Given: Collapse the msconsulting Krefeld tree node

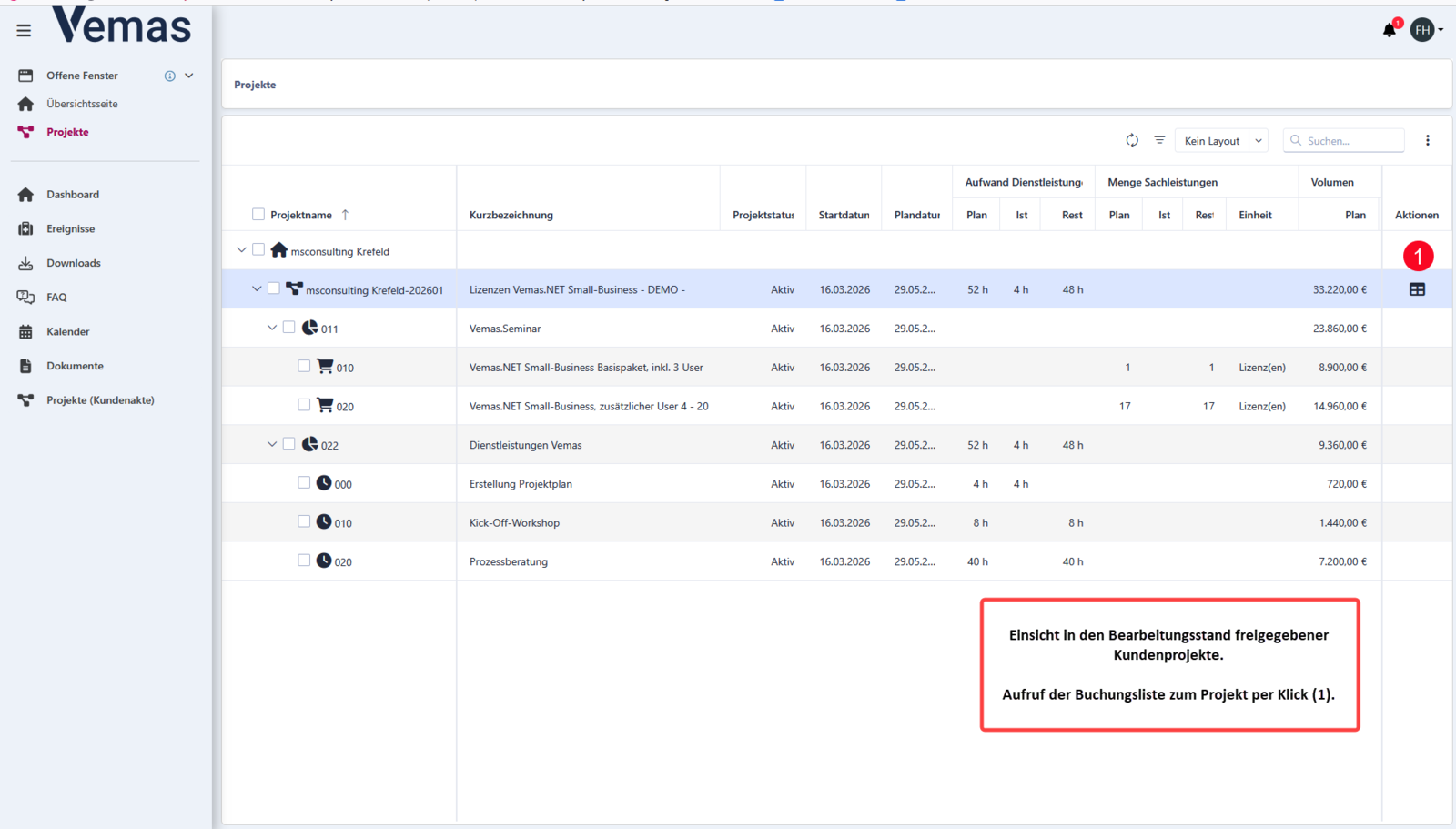Looking at the screenshot, I should tap(241, 249).
